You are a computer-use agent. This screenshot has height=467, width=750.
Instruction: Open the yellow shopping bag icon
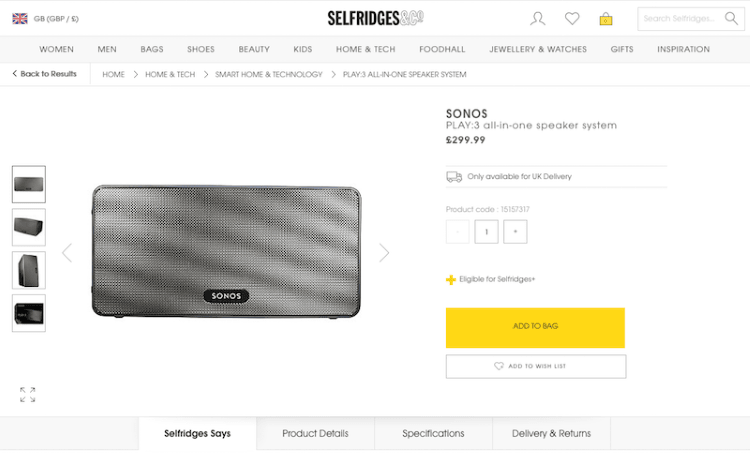(x=606, y=18)
